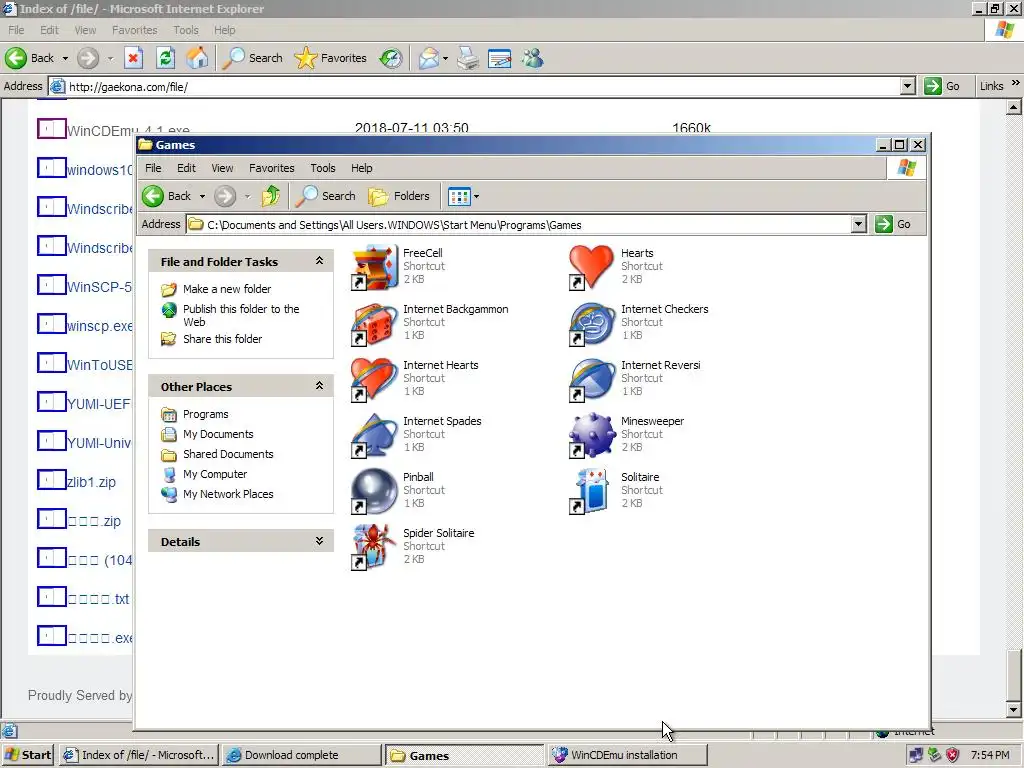
Task: Click Back in the Games window toolbar
Action: 167,196
